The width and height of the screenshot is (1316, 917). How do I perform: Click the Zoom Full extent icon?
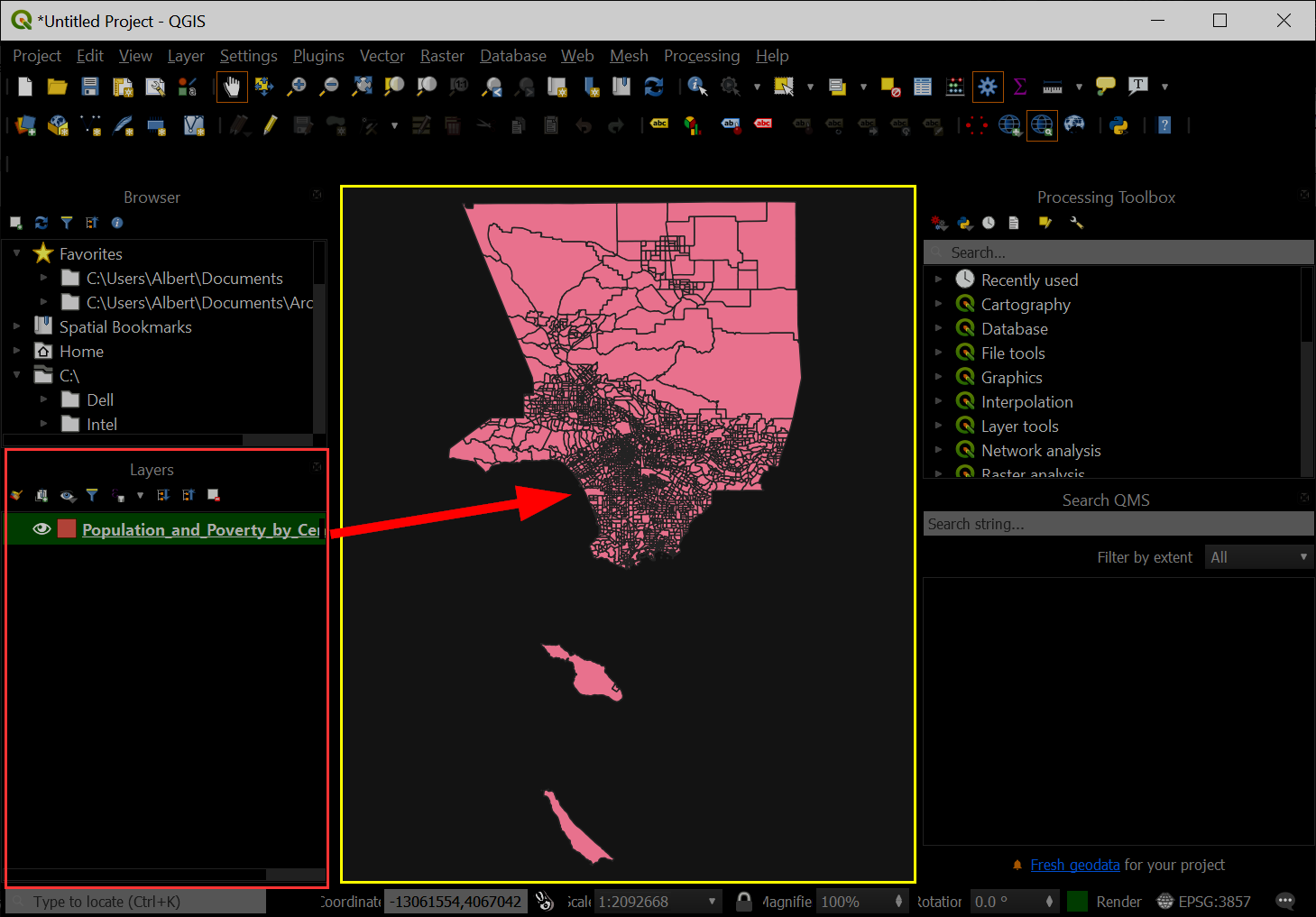pos(362,87)
